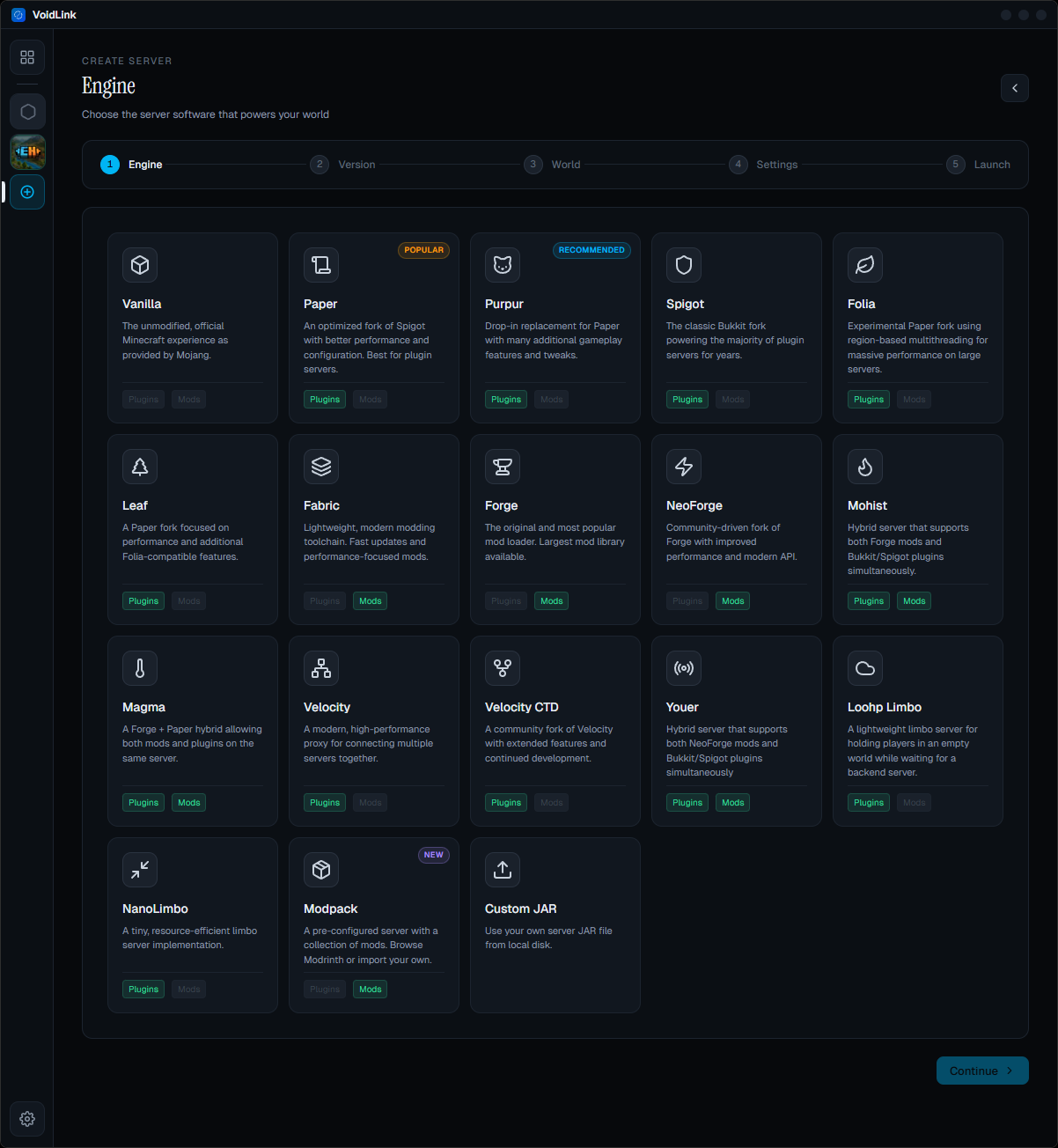Click the Loohp Limbo title
Image resolution: width=1058 pixels, height=1148 pixels.
885,707
